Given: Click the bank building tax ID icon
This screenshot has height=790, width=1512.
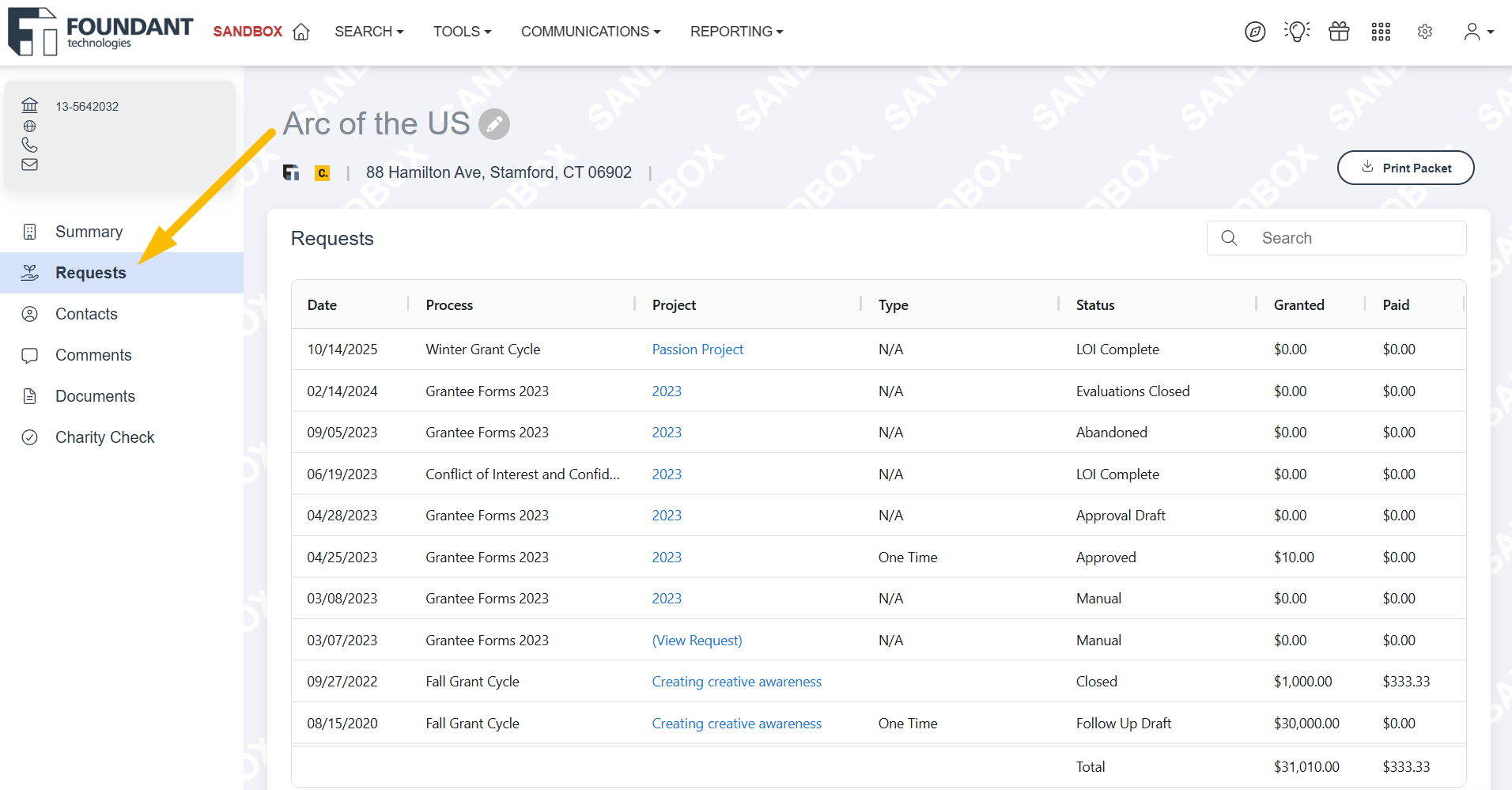Looking at the screenshot, I should point(29,105).
